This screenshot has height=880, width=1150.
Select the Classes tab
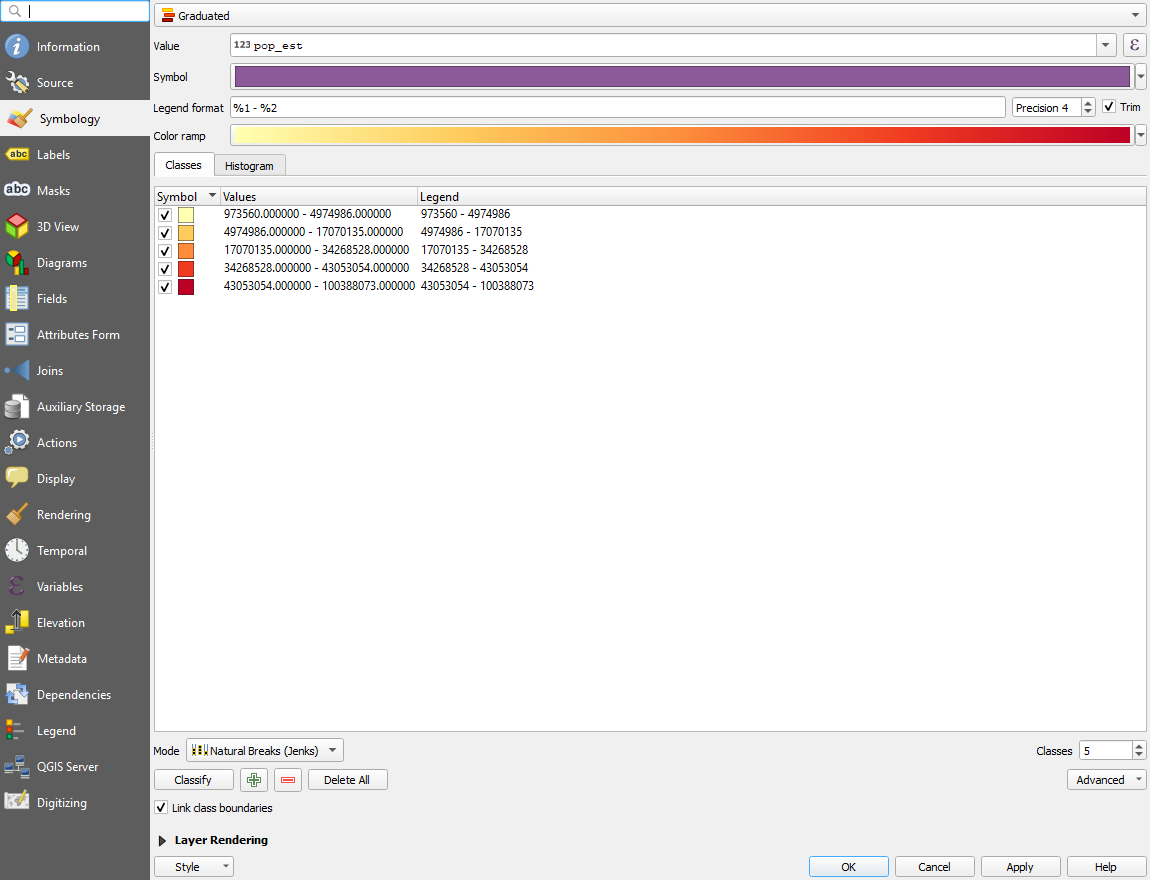(183, 165)
